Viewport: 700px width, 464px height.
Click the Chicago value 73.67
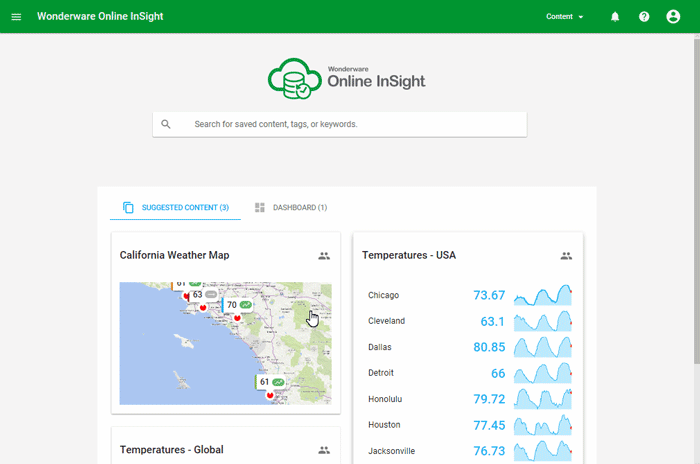pyautogui.click(x=489, y=295)
